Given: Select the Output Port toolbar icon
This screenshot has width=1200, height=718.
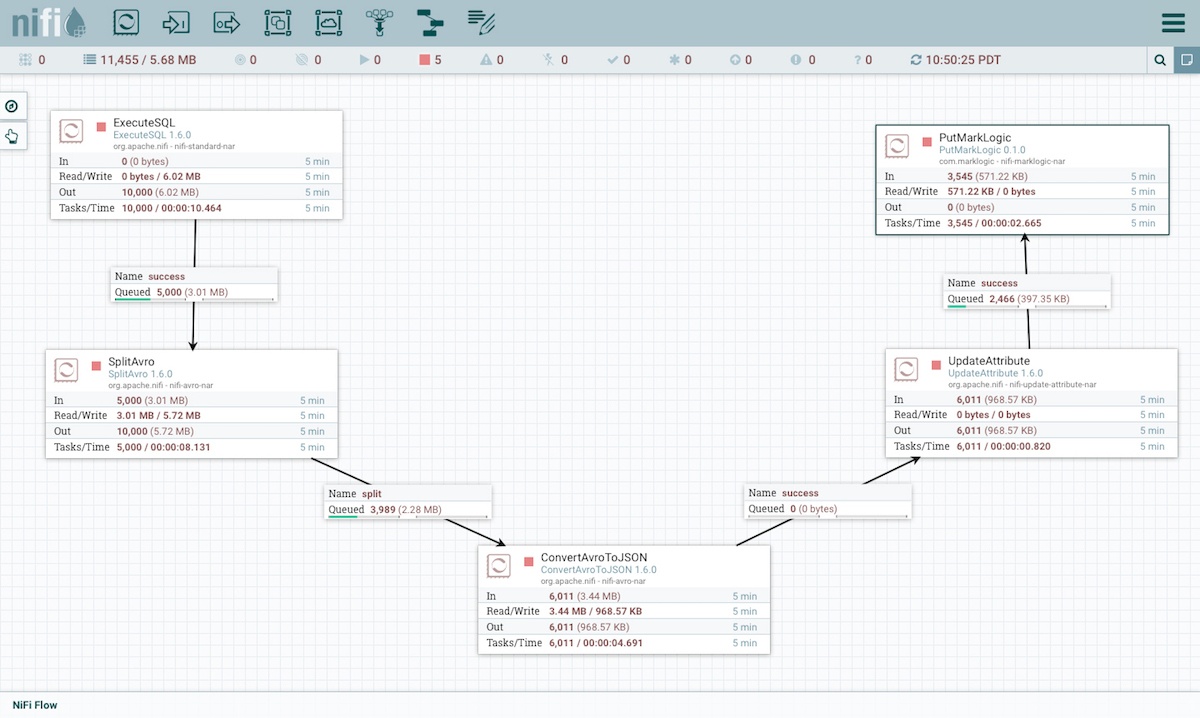Looking at the screenshot, I should pos(228,22).
